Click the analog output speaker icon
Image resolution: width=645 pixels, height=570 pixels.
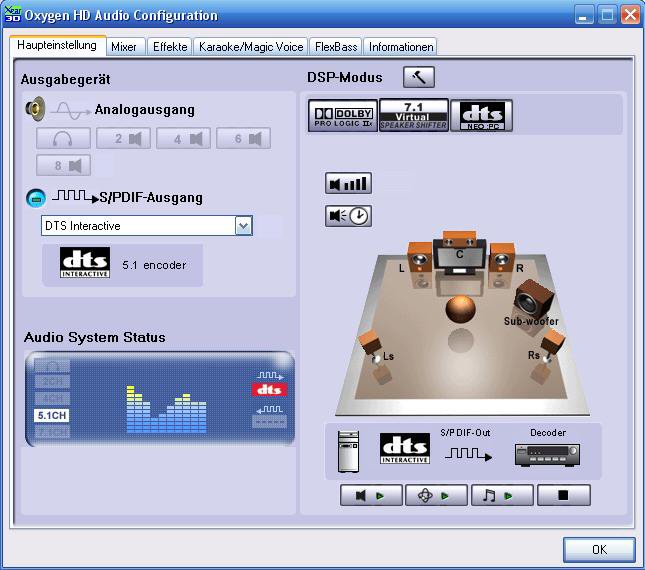(x=35, y=109)
